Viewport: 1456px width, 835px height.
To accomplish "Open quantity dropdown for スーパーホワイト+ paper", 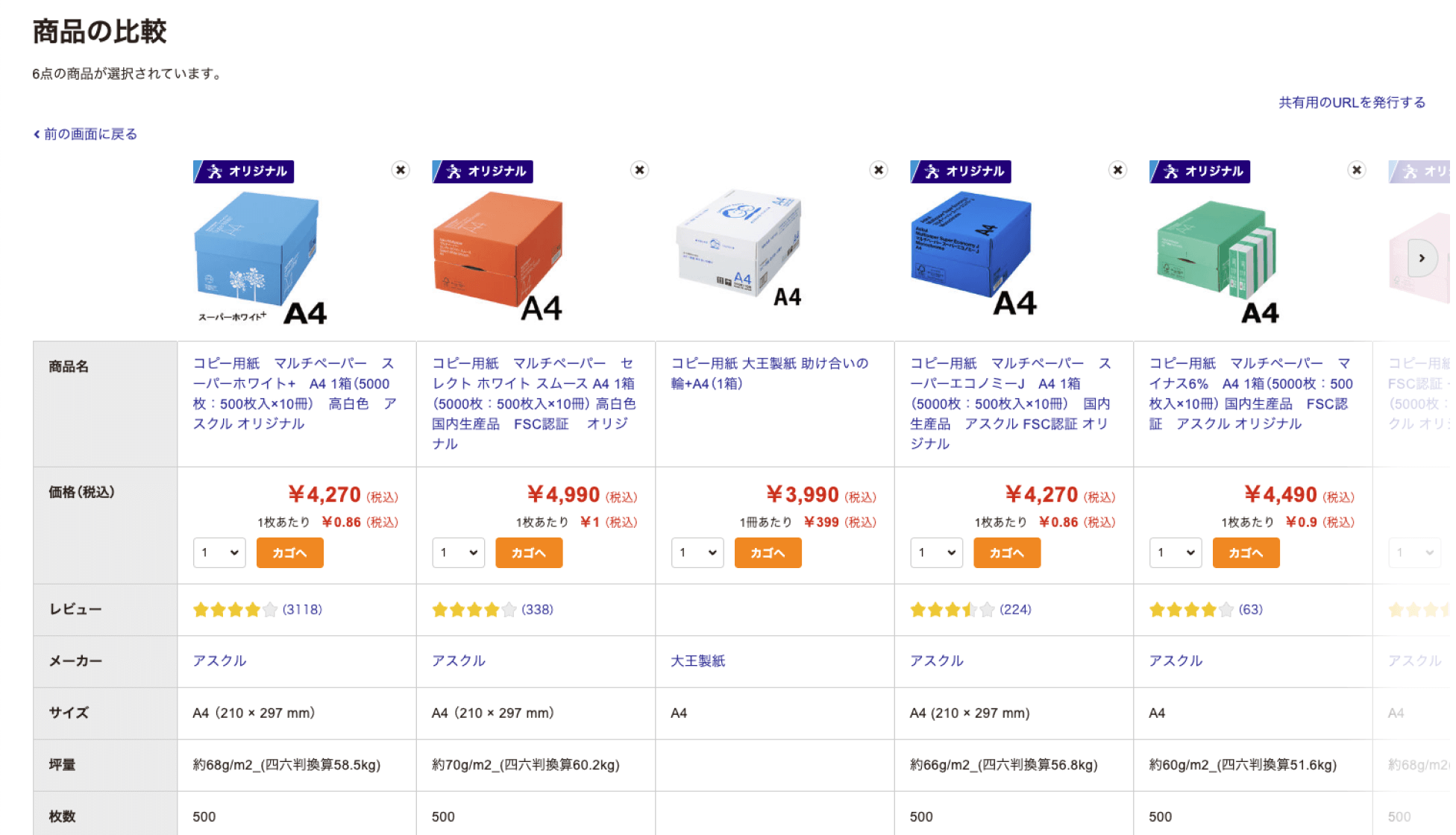I will (x=219, y=552).
